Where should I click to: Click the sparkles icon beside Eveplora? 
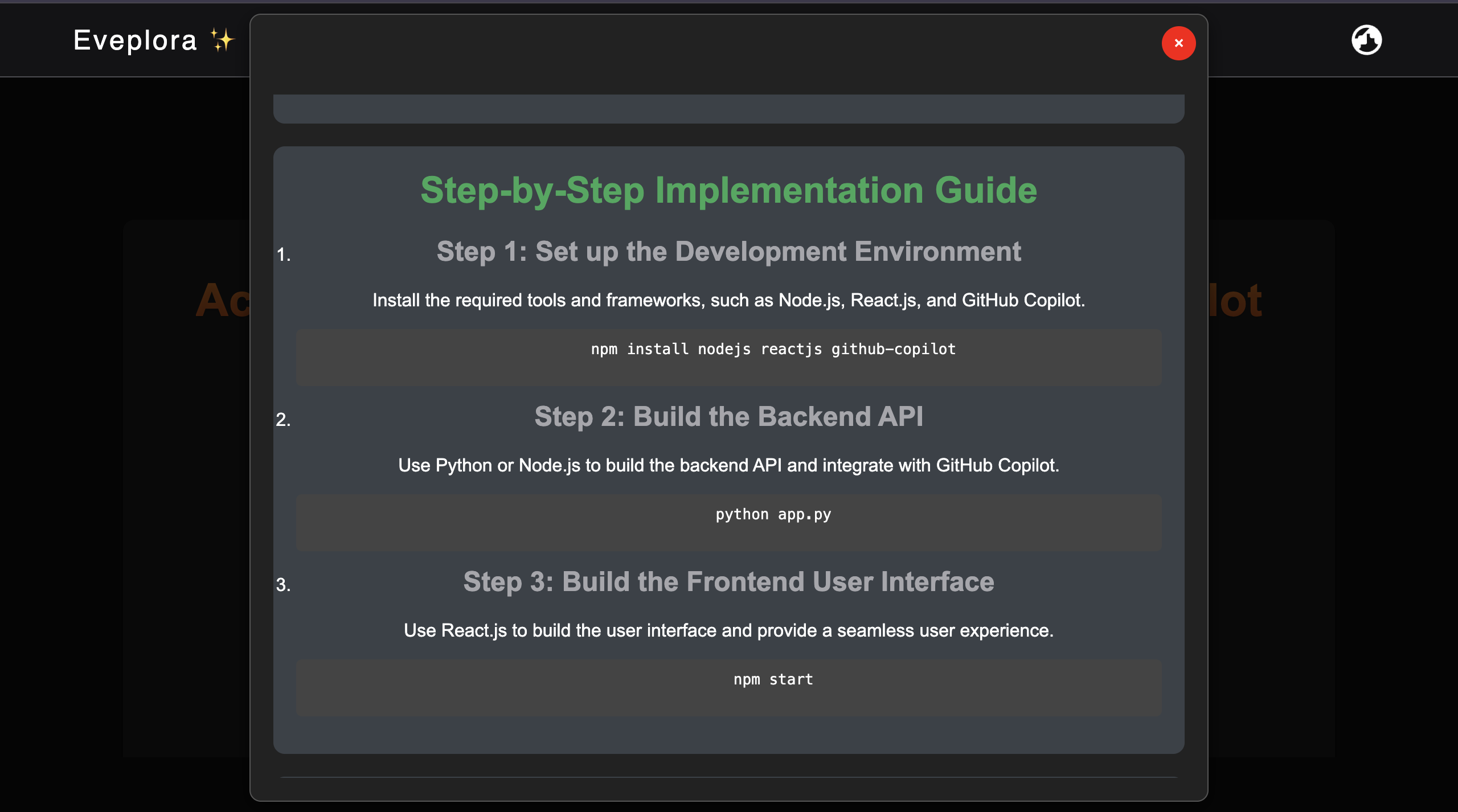click(222, 40)
